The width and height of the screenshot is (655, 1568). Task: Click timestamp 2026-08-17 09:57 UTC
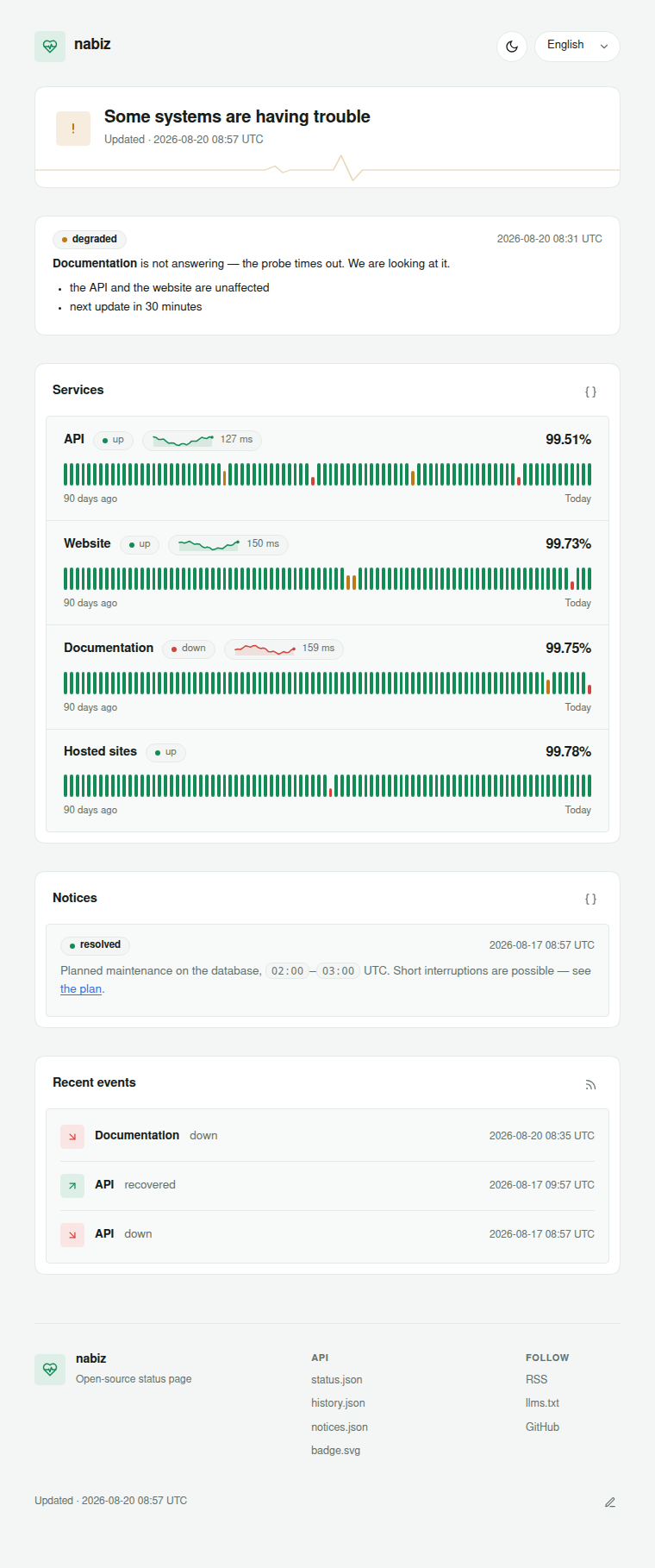click(542, 1185)
